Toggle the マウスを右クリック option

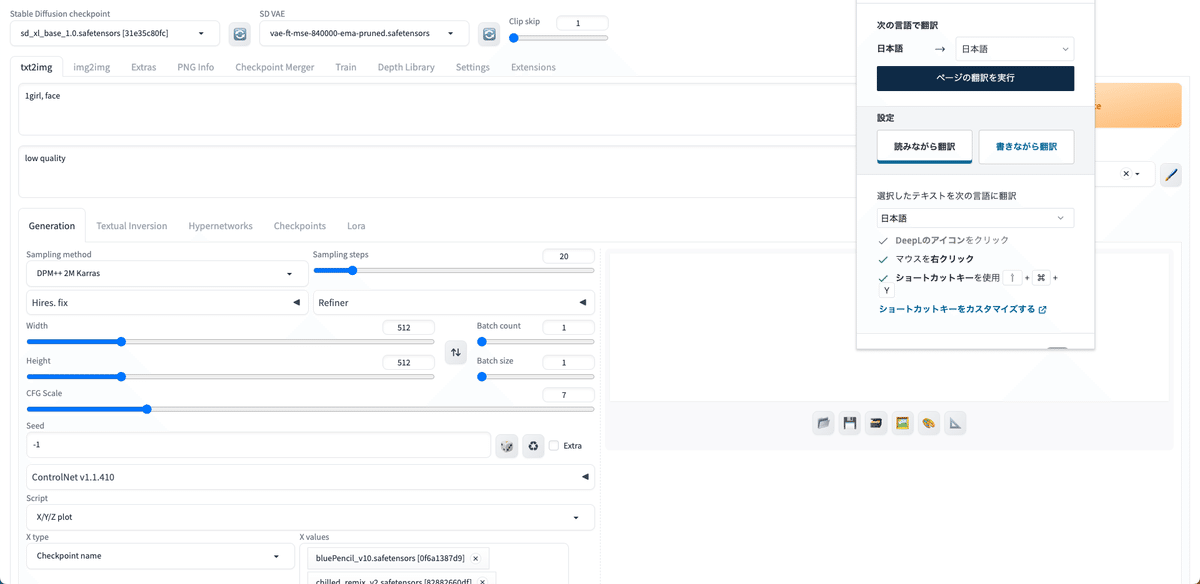883,259
